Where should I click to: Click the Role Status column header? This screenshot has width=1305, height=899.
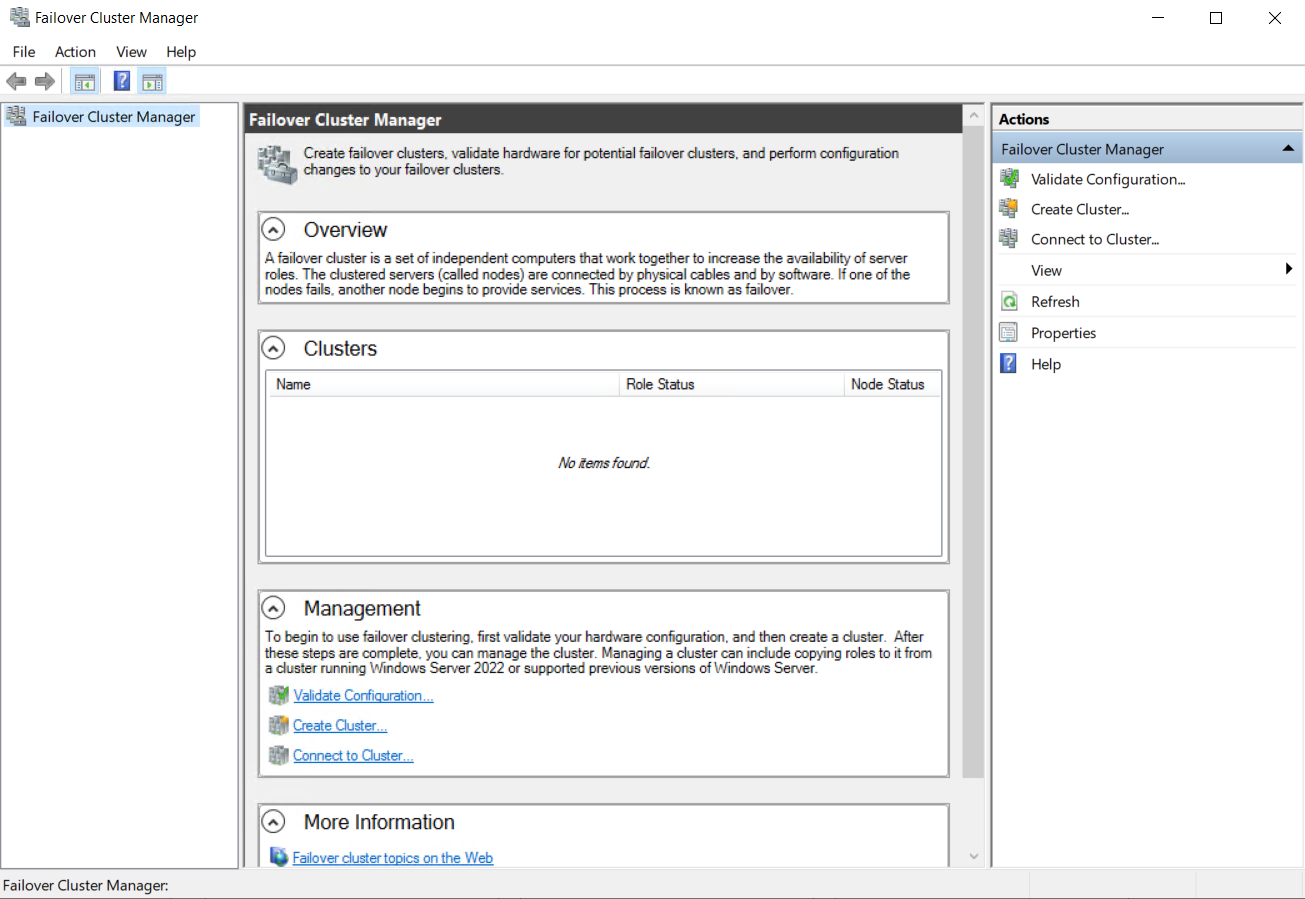point(732,384)
